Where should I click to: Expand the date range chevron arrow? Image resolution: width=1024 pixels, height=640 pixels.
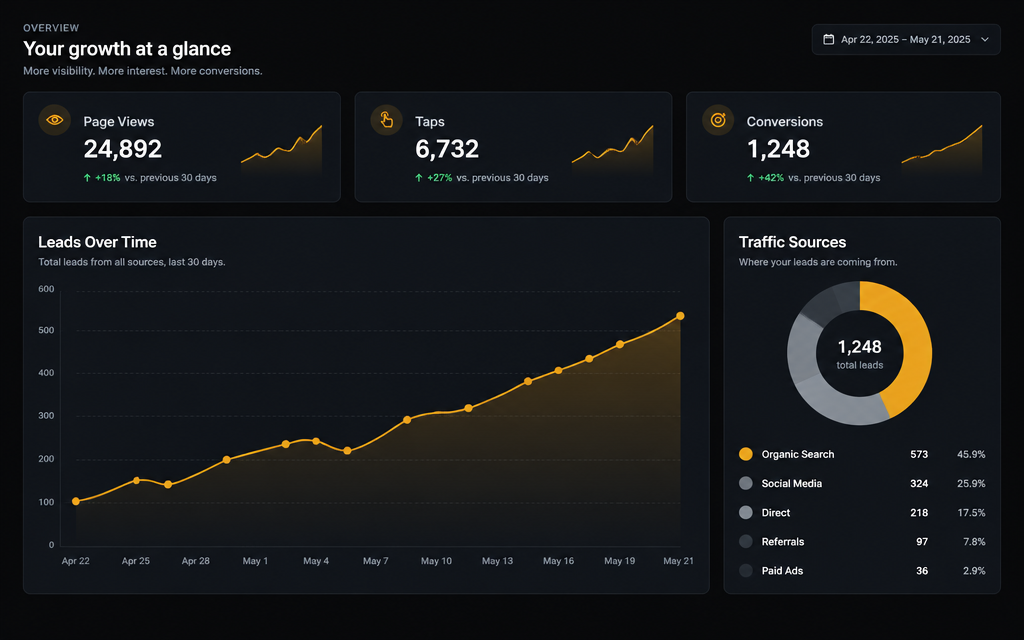pos(985,39)
